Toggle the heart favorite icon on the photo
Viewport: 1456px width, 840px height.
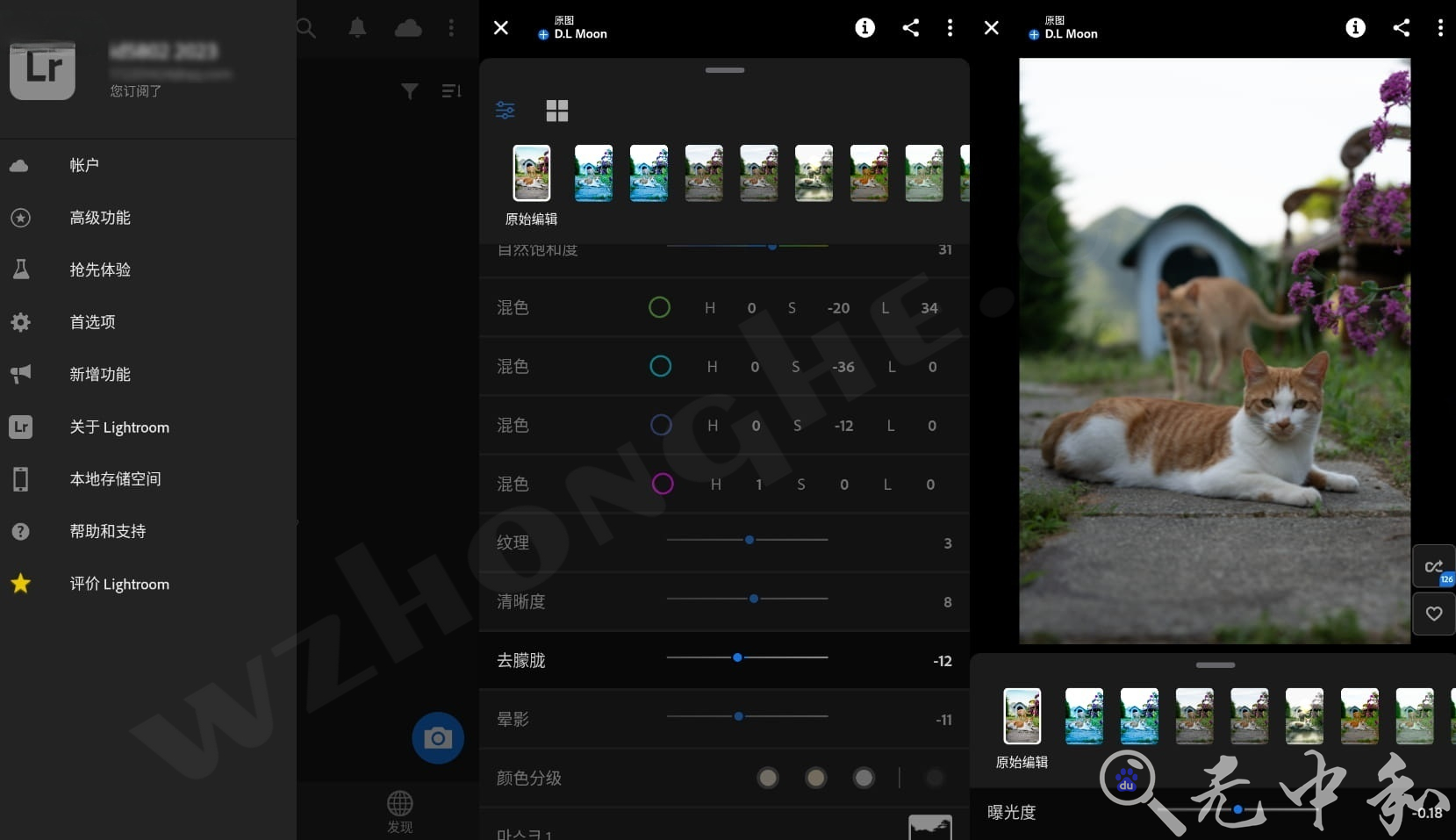point(1435,613)
